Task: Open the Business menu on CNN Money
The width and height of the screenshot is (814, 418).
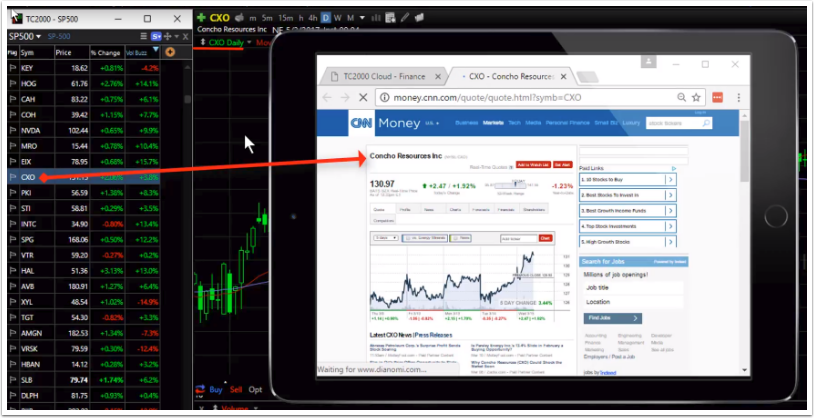Action: [x=467, y=123]
